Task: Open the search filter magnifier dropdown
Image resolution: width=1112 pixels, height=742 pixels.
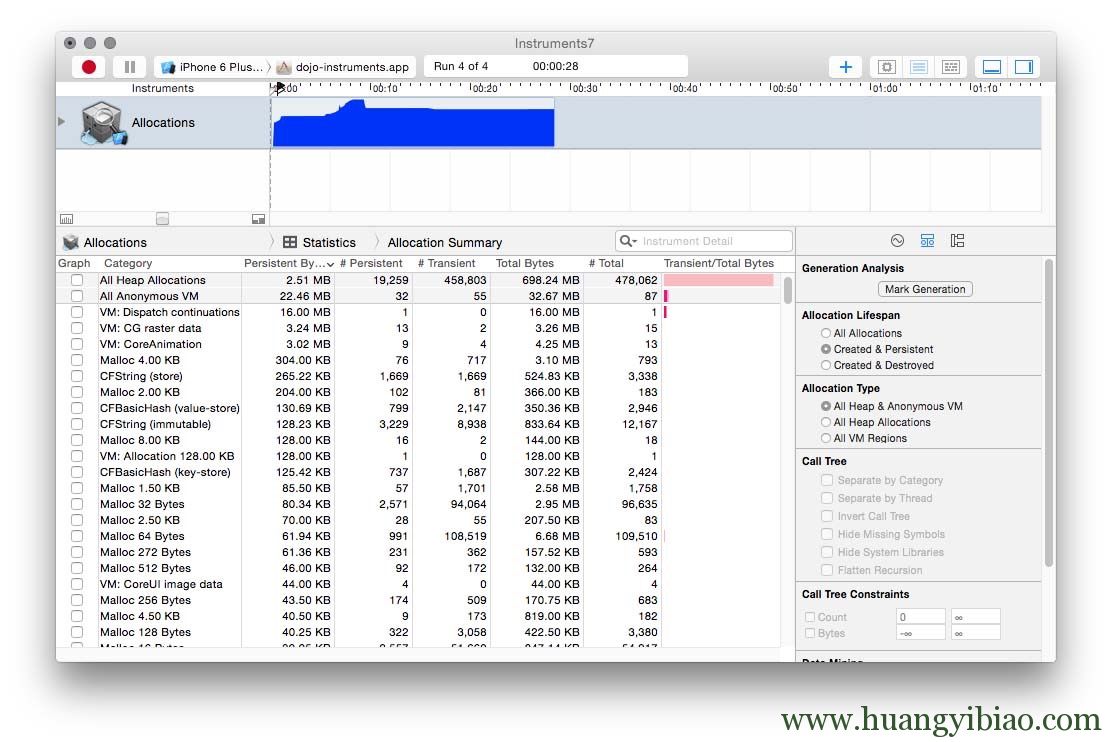Action: (628, 241)
